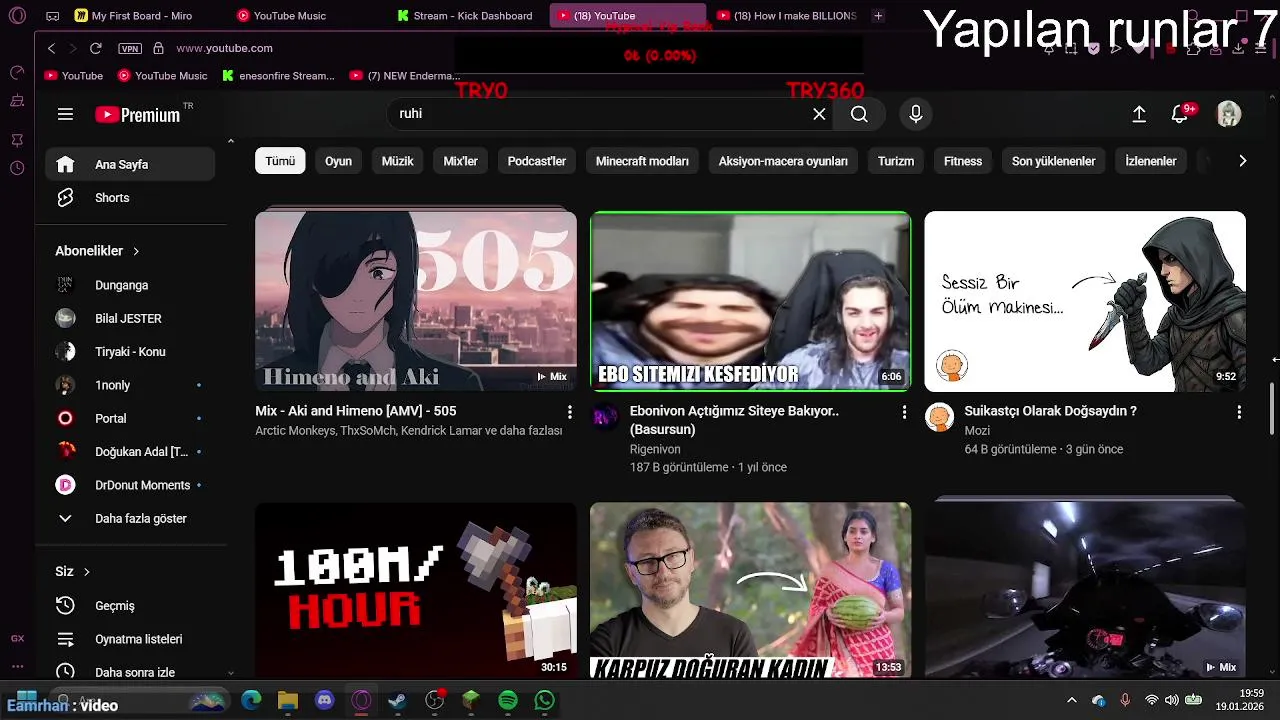Open options for the Ebonivon video
The image size is (1280, 720).
904,412
